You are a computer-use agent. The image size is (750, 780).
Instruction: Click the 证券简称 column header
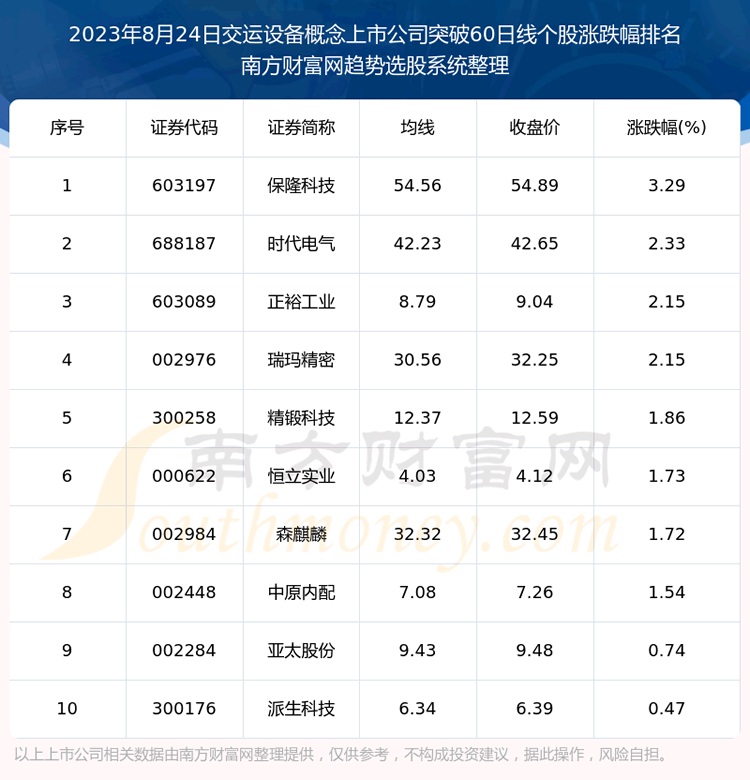(301, 128)
